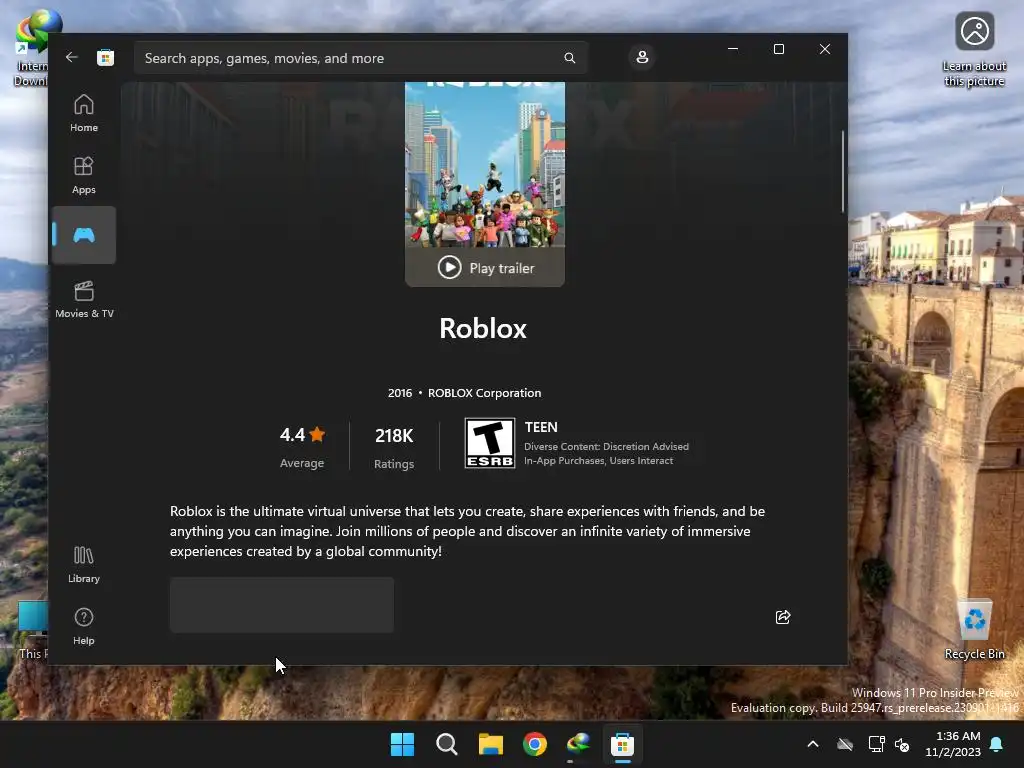
Task: Select the Recycle Bin desktop icon
Action: (974, 630)
